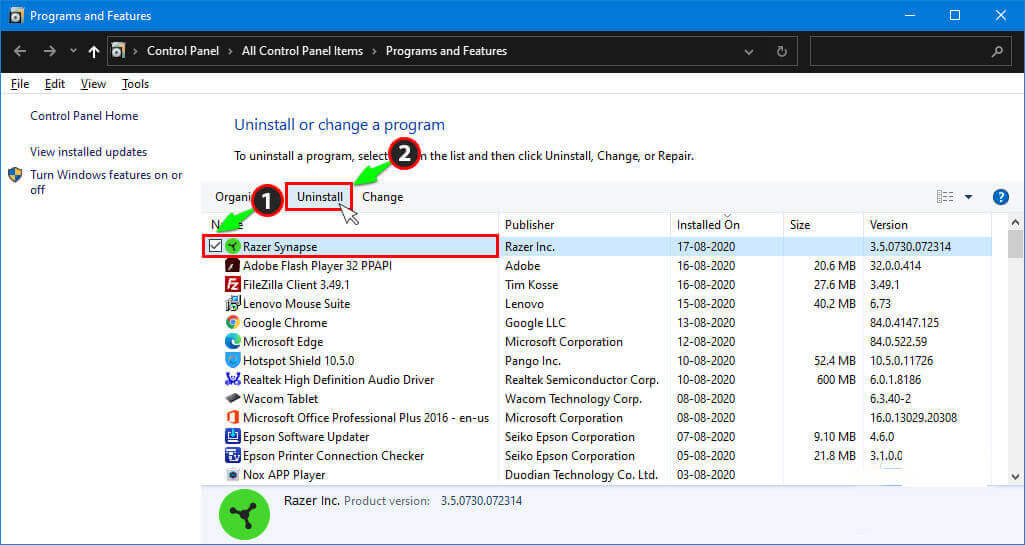The width and height of the screenshot is (1025, 545).
Task: Click the 'Programs and Features' breadcrumb segment
Action: [x=446, y=51]
